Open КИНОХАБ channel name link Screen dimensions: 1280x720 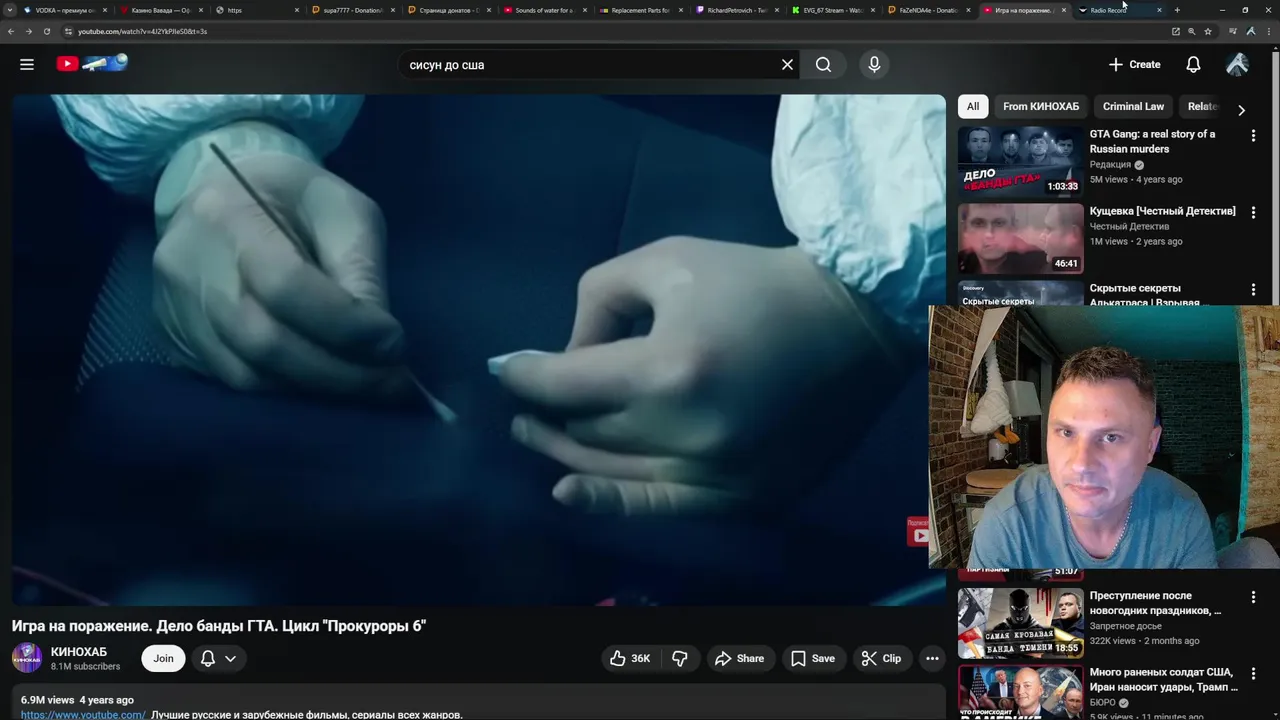click(x=79, y=652)
